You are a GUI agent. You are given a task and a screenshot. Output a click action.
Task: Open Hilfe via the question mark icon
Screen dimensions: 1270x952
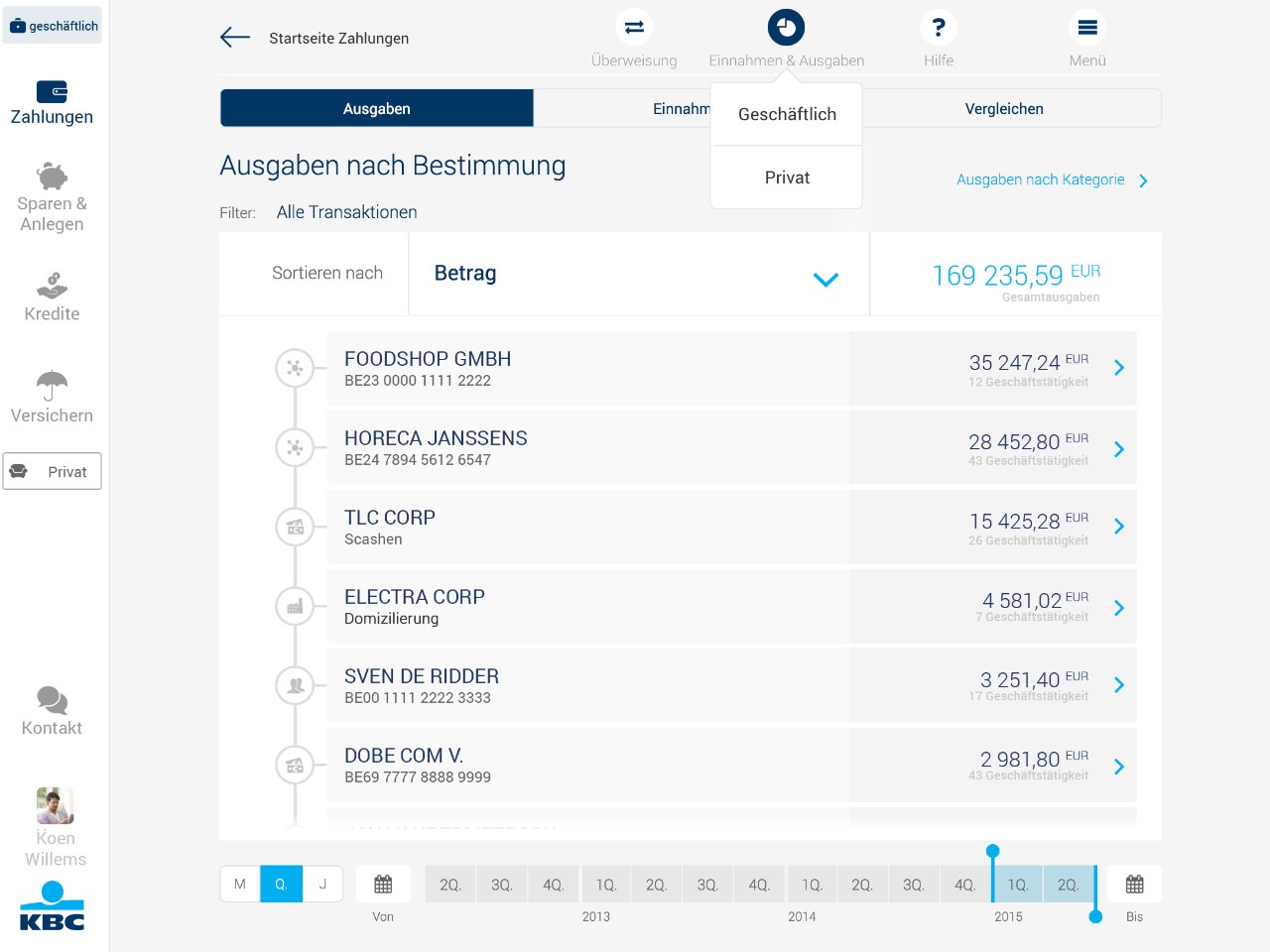pos(938,27)
